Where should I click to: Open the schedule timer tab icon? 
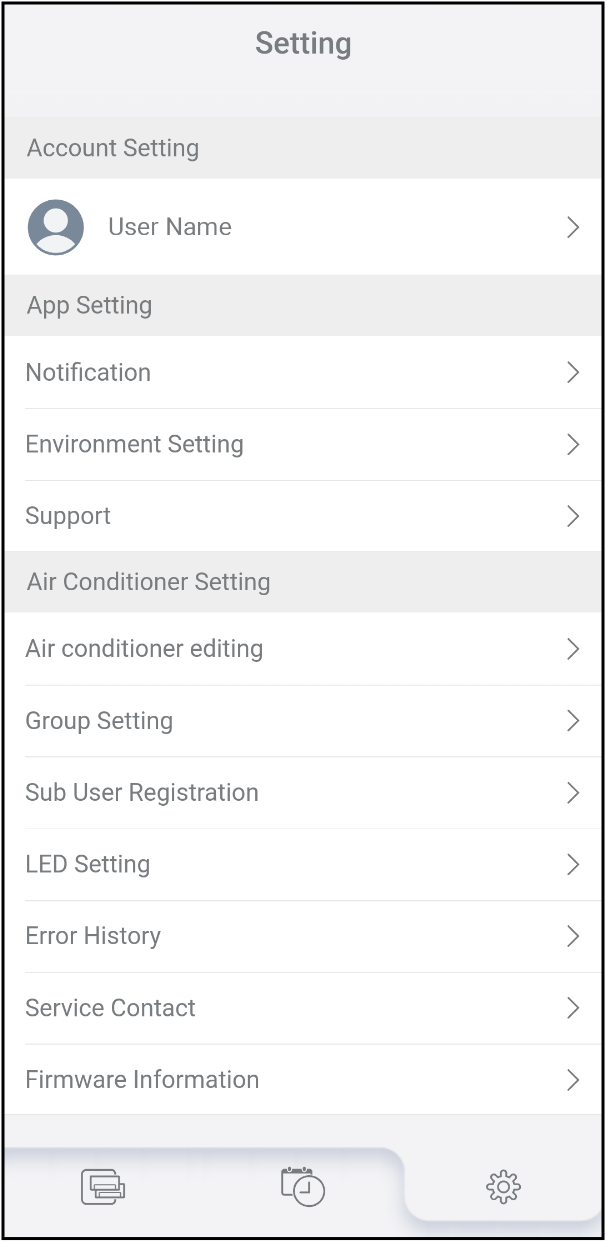coord(303,1186)
